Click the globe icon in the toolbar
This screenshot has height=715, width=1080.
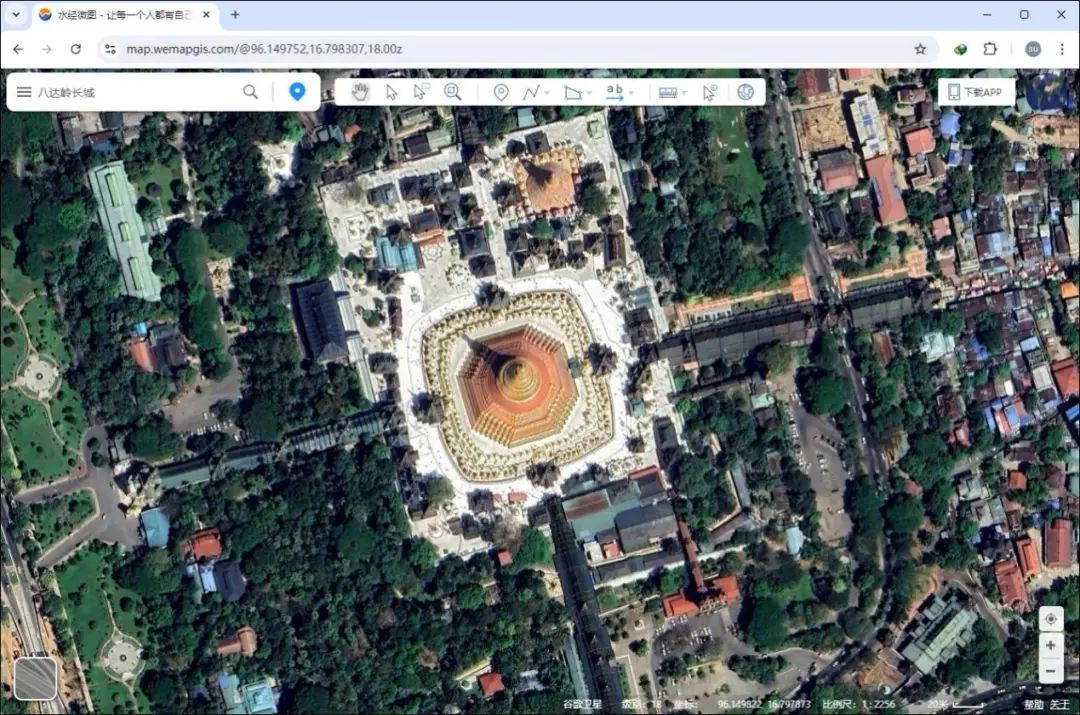[745, 92]
